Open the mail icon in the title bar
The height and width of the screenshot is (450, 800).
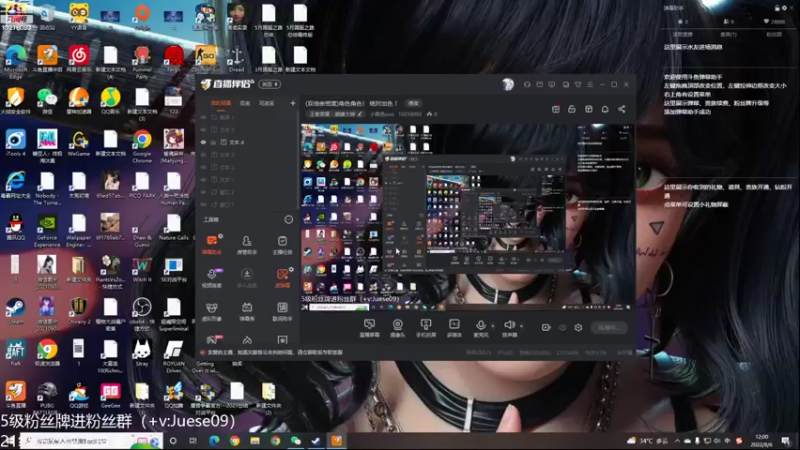tap(539, 84)
